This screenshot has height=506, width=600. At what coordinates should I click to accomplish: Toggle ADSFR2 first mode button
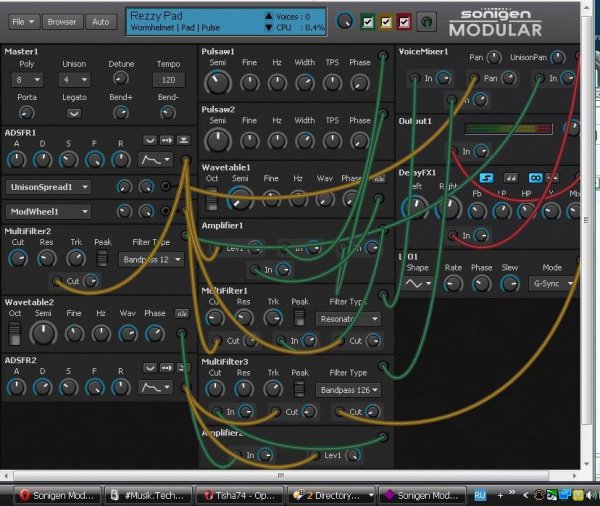[x=150, y=368]
